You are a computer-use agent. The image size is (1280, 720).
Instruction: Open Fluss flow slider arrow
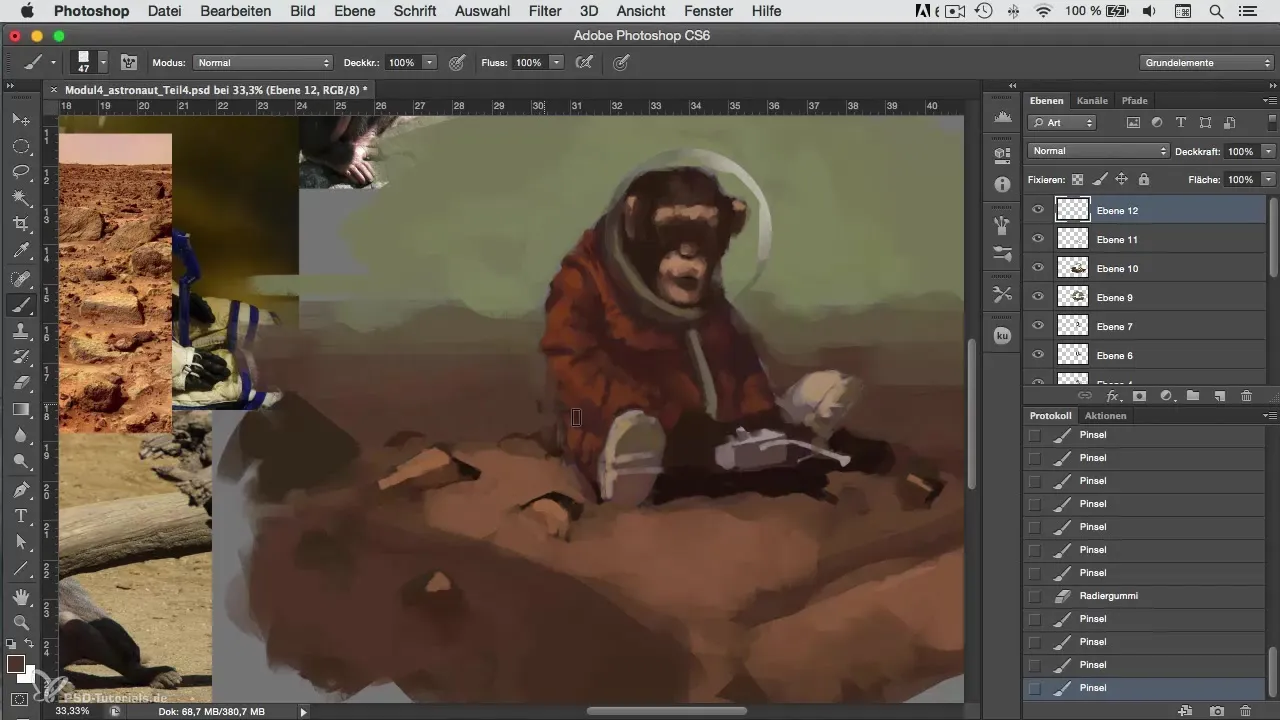(x=556, y=62)
